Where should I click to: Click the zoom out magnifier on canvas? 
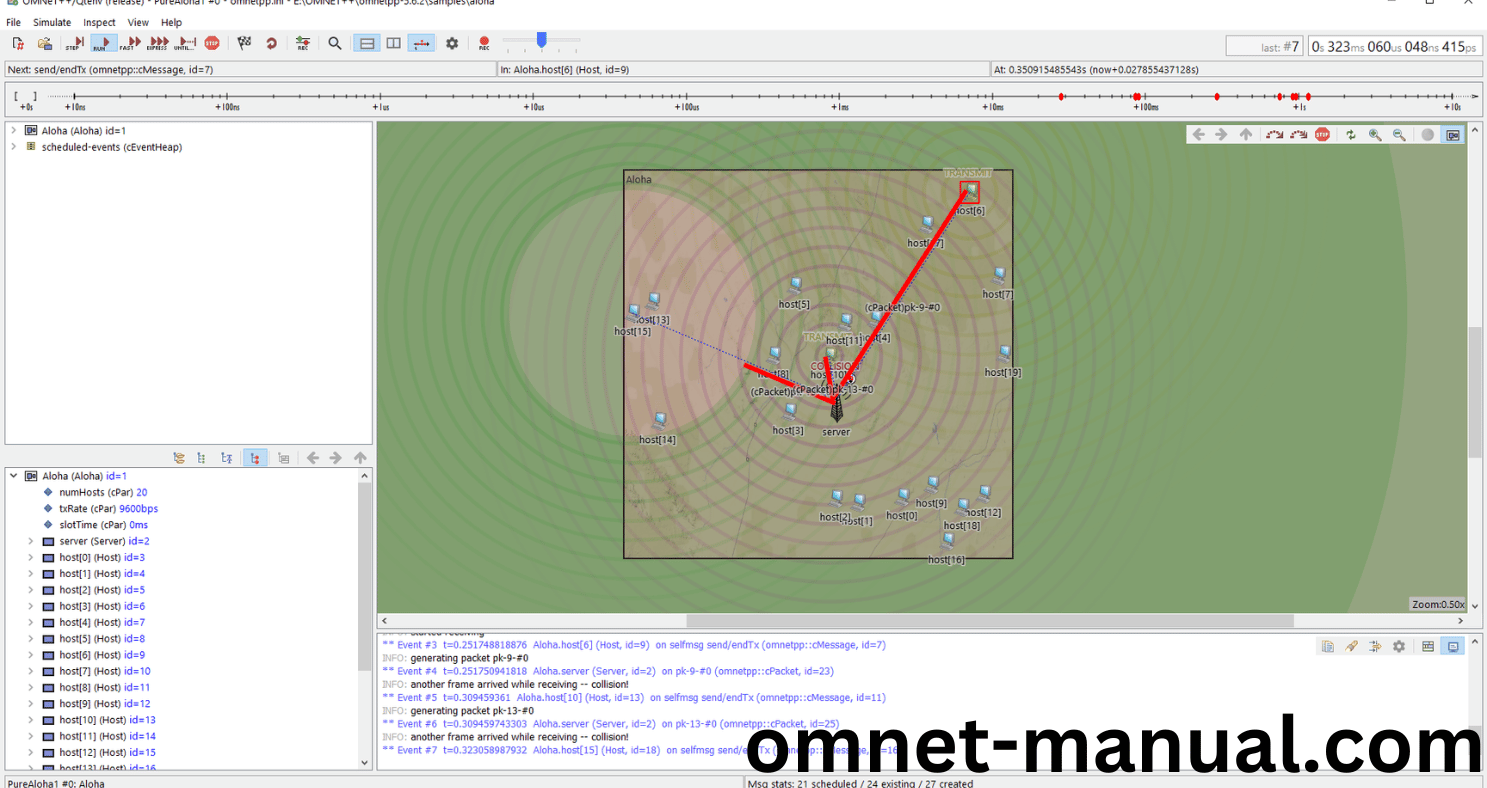coord(1399,134)
